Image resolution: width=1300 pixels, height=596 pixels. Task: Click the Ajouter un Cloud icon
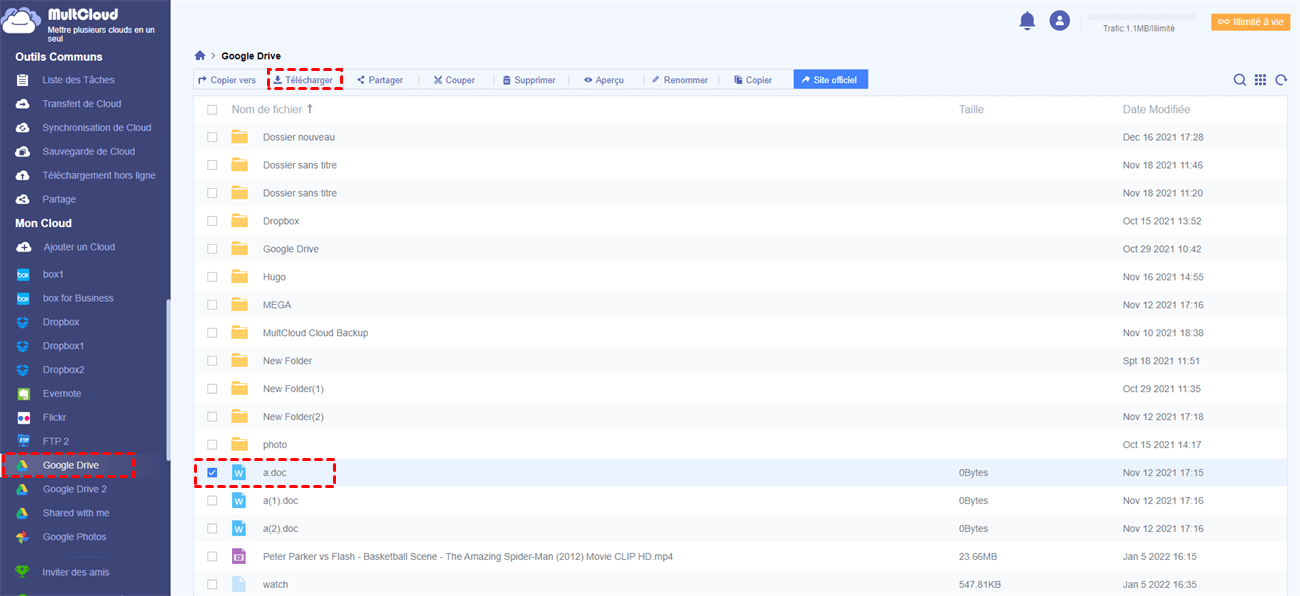point(23,247)
